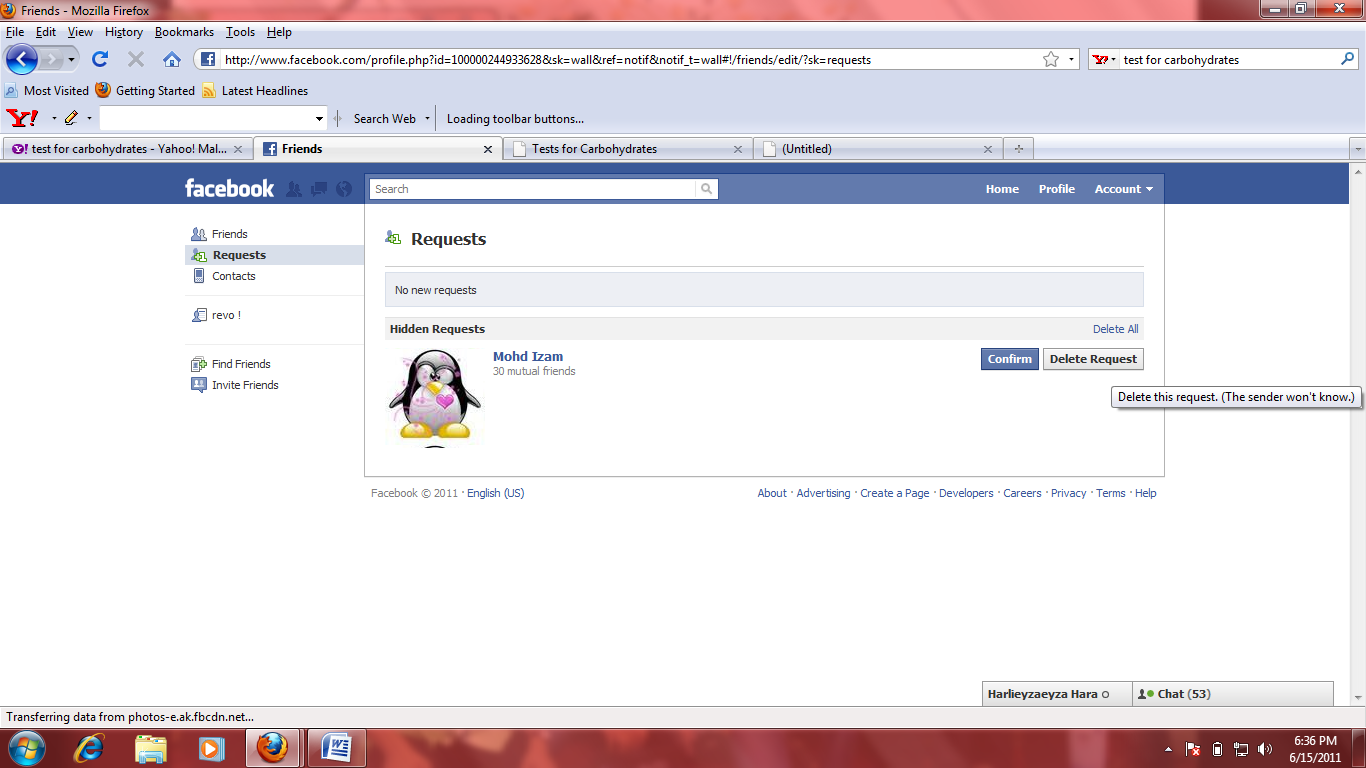Click the Forward navigation arrow
This screenshot has height=768, width=1366.
52,59
